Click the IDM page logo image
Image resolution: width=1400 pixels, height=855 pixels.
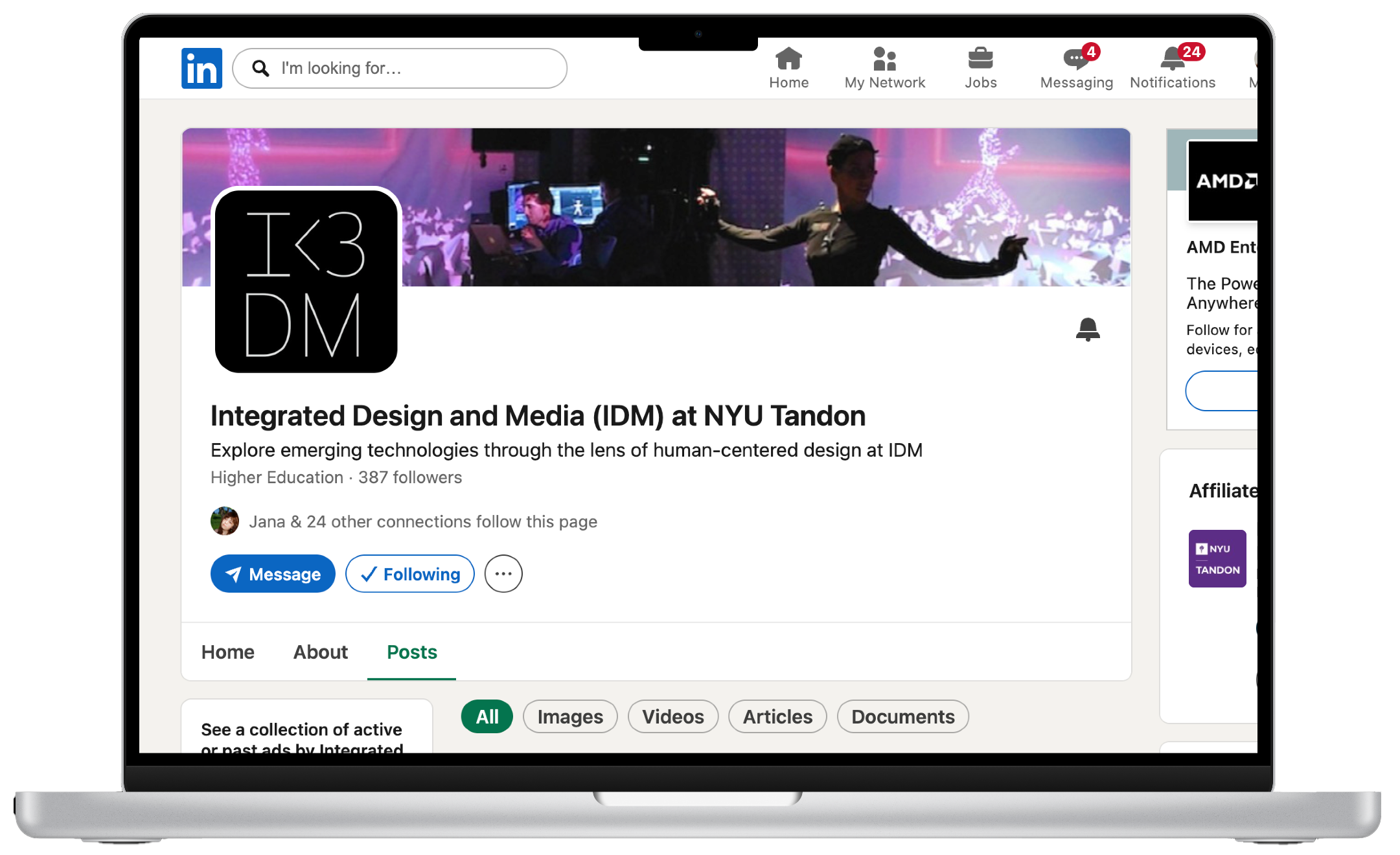[x=306, y=281]
